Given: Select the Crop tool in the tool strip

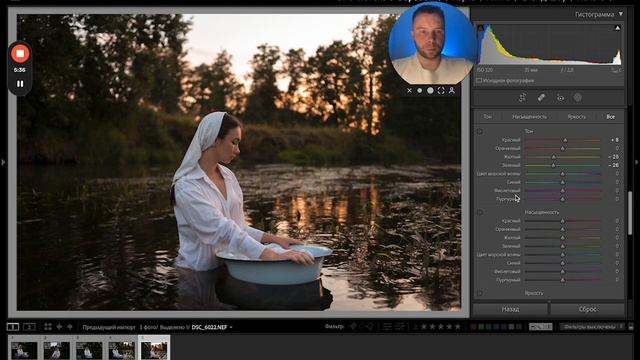Looking at the screenshot, I should coord(522,98).
